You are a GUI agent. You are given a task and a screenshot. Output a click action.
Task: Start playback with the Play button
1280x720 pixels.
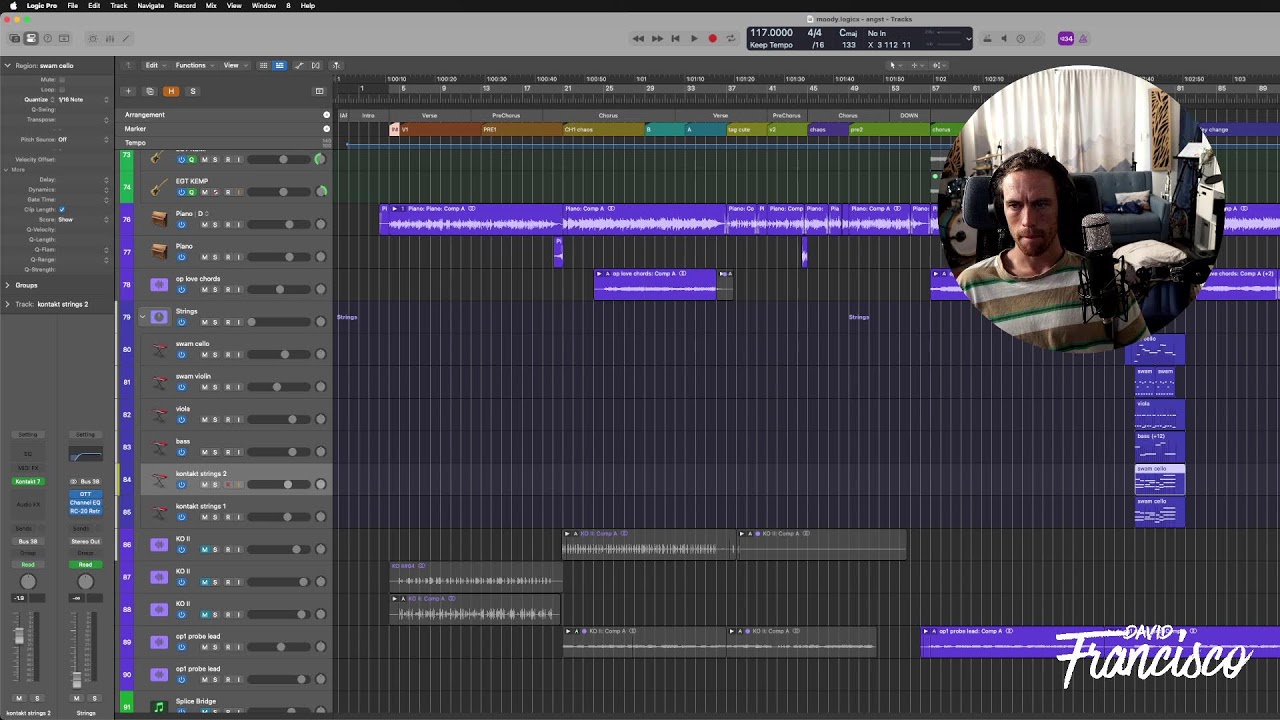point(694,39)
